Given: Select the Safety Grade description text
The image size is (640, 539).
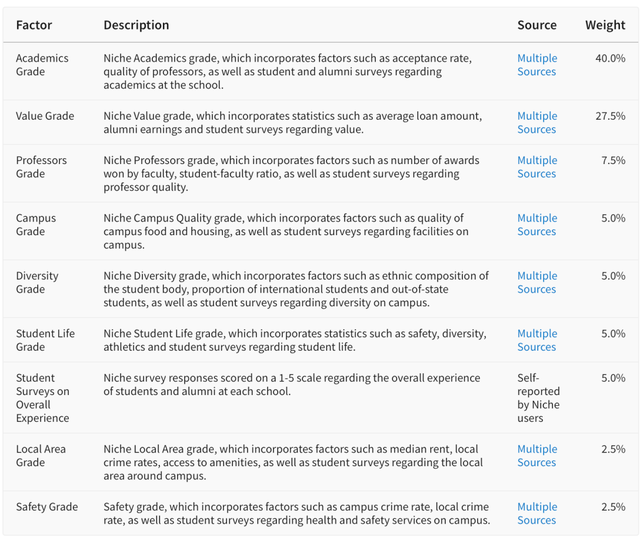Looking at the screenshot, I should coord(297,513).
